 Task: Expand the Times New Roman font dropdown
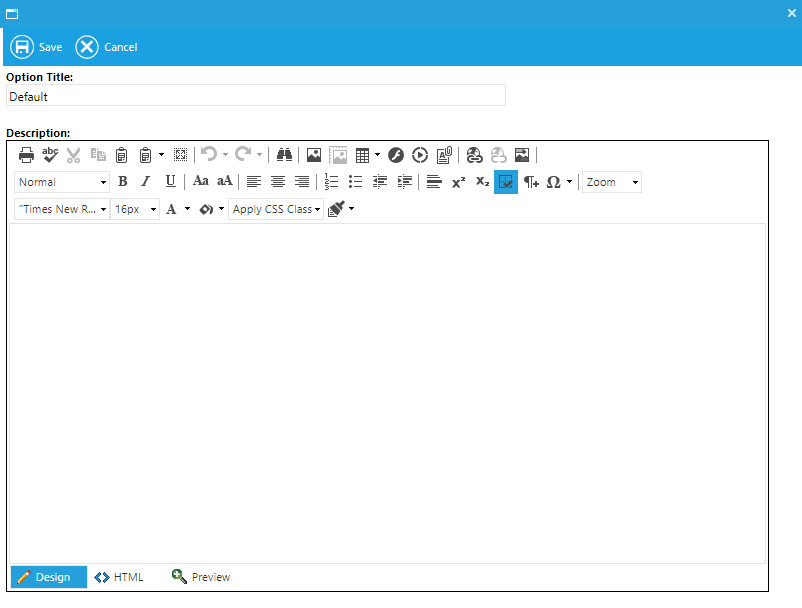click(x=62, y=209)
